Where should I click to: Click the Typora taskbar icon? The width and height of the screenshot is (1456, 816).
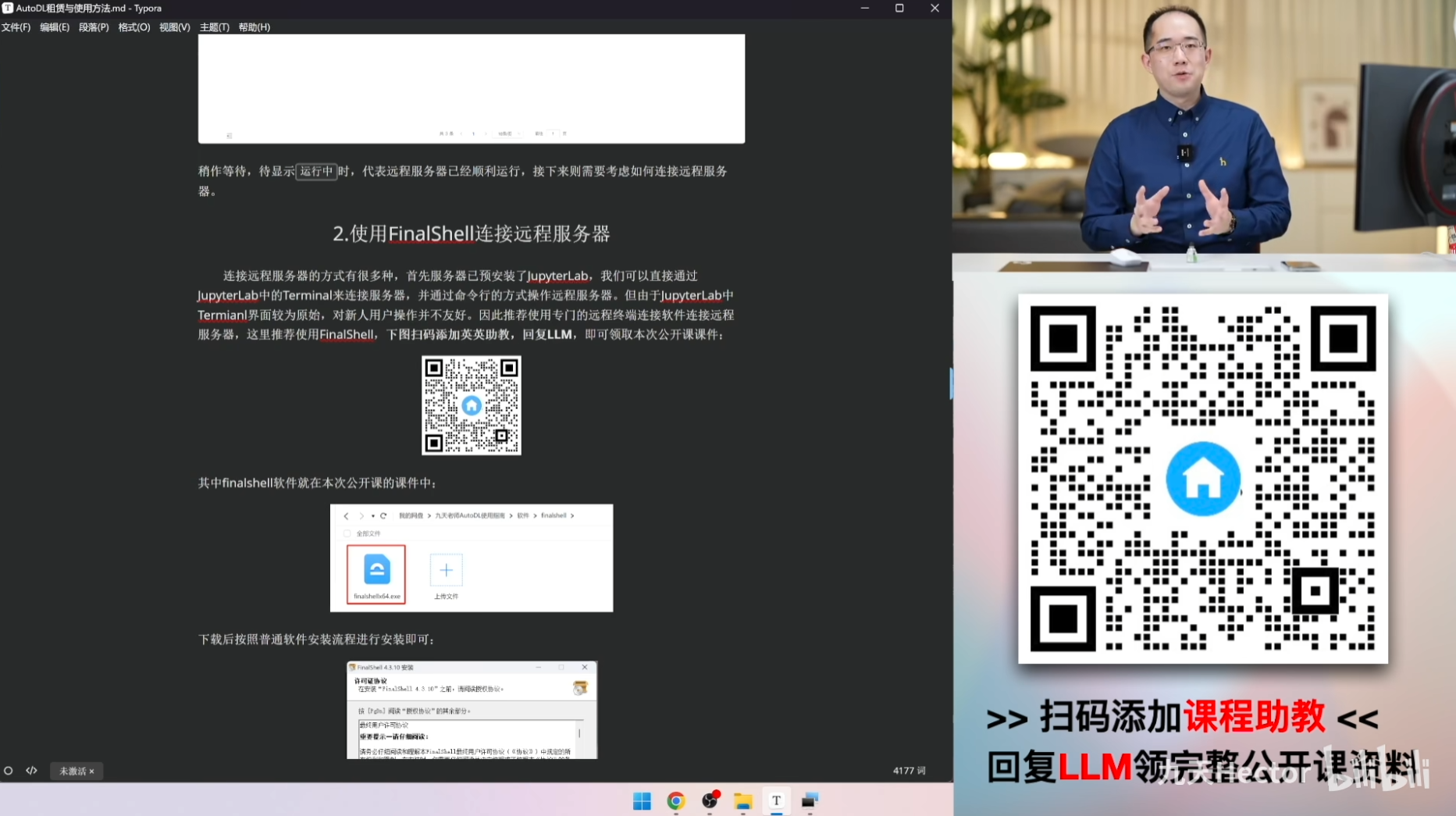(776, 801)
